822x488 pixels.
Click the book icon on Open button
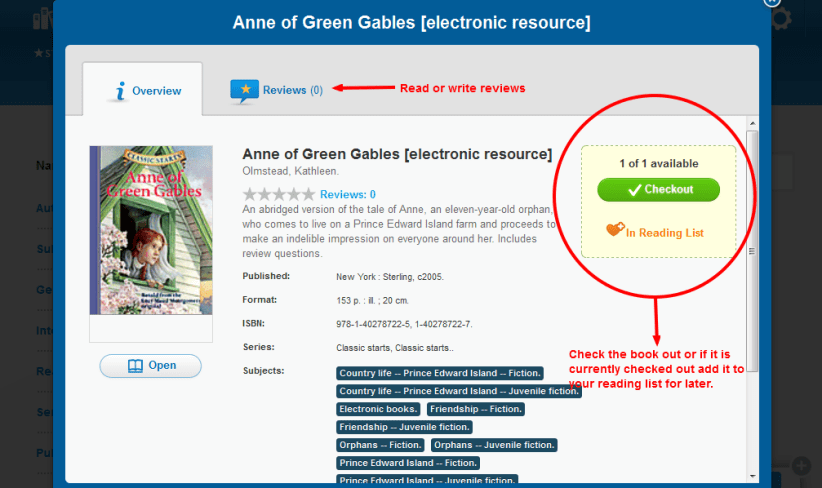point(135,366)
